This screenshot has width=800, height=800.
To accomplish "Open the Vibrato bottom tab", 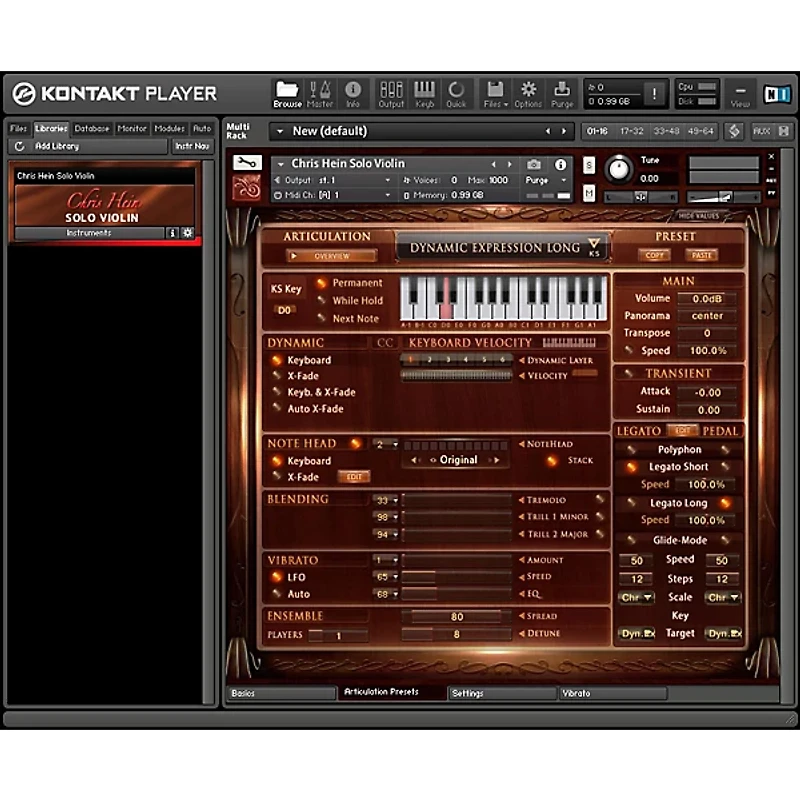I will (x=612, y=693).
